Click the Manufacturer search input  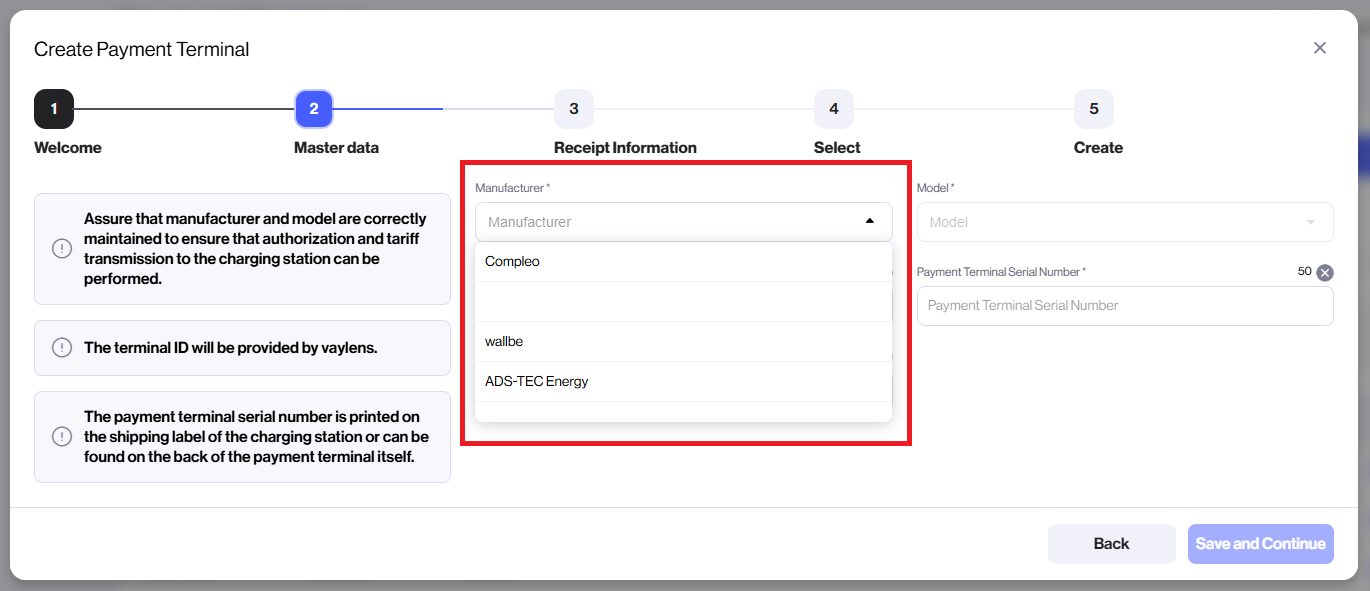tap(660, 221)
